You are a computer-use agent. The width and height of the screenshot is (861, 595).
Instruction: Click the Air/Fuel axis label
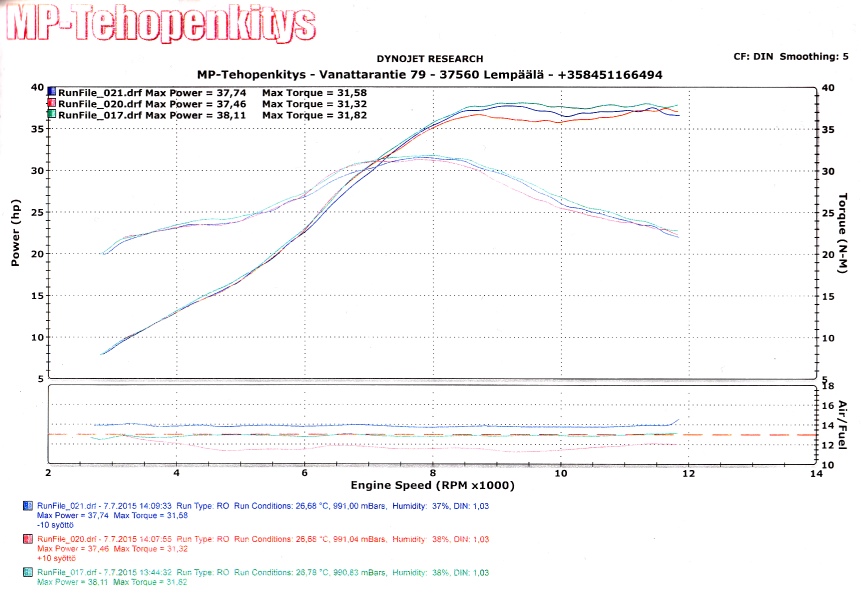(842, 425)
